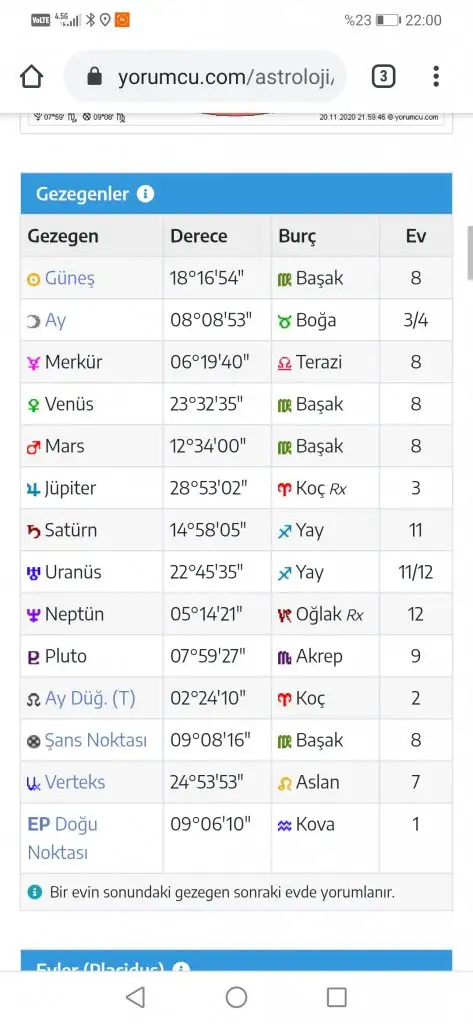
Task: Open the tab switcher showing 3 tabs
Action: point(383,77)
